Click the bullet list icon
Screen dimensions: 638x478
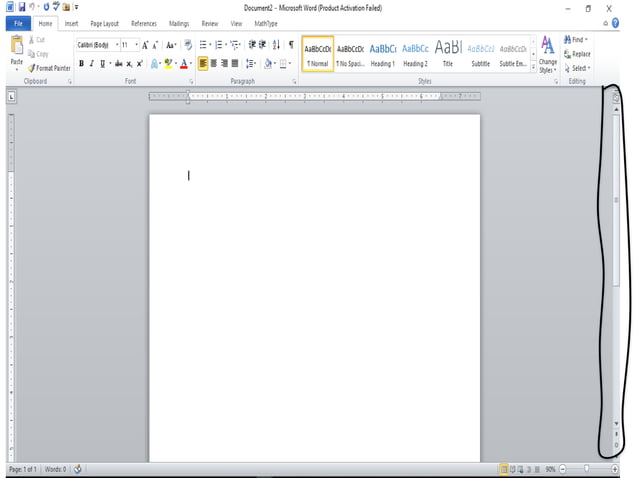point(203,45)
